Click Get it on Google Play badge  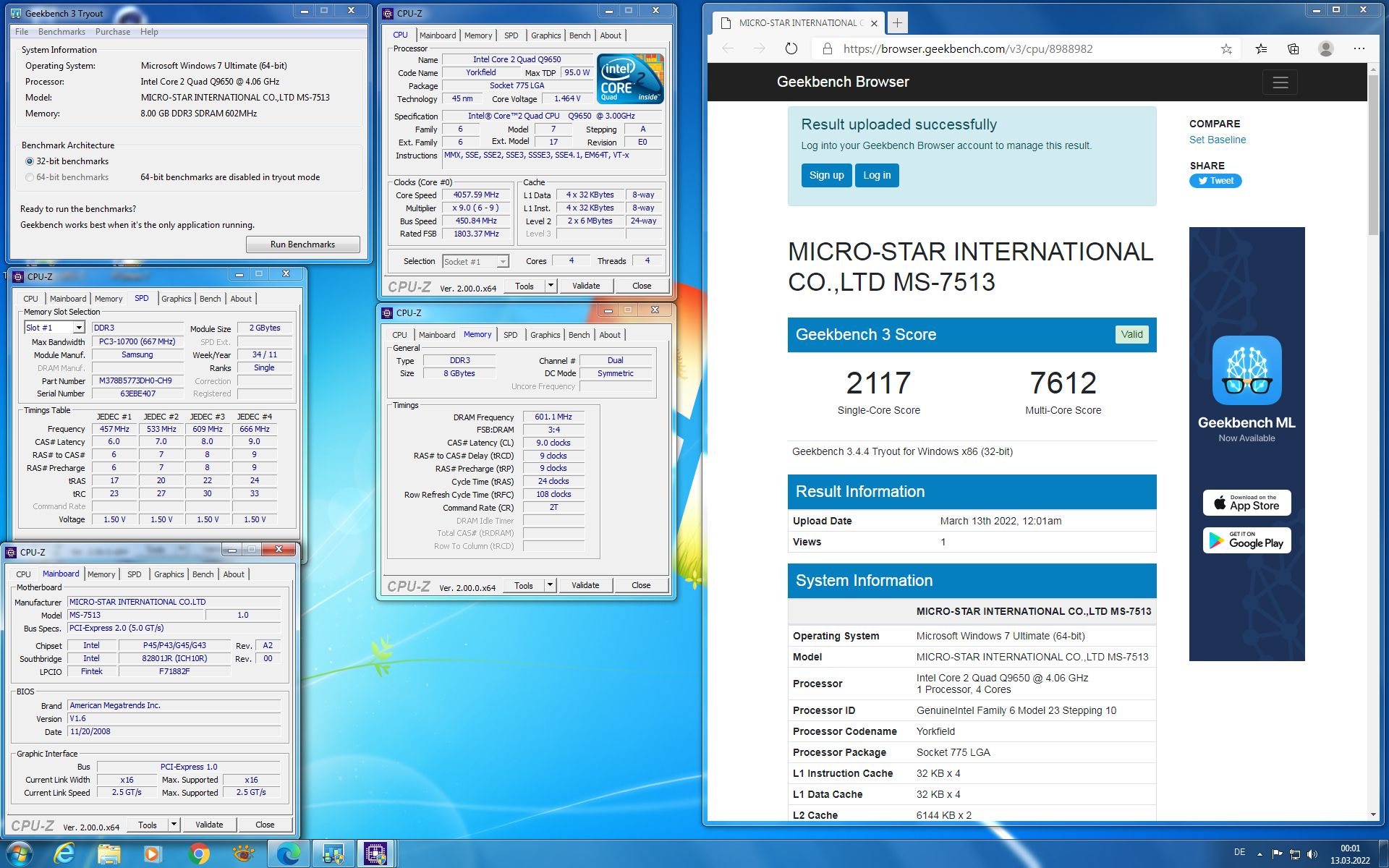pyautogui.click(x=1246, y=540)
